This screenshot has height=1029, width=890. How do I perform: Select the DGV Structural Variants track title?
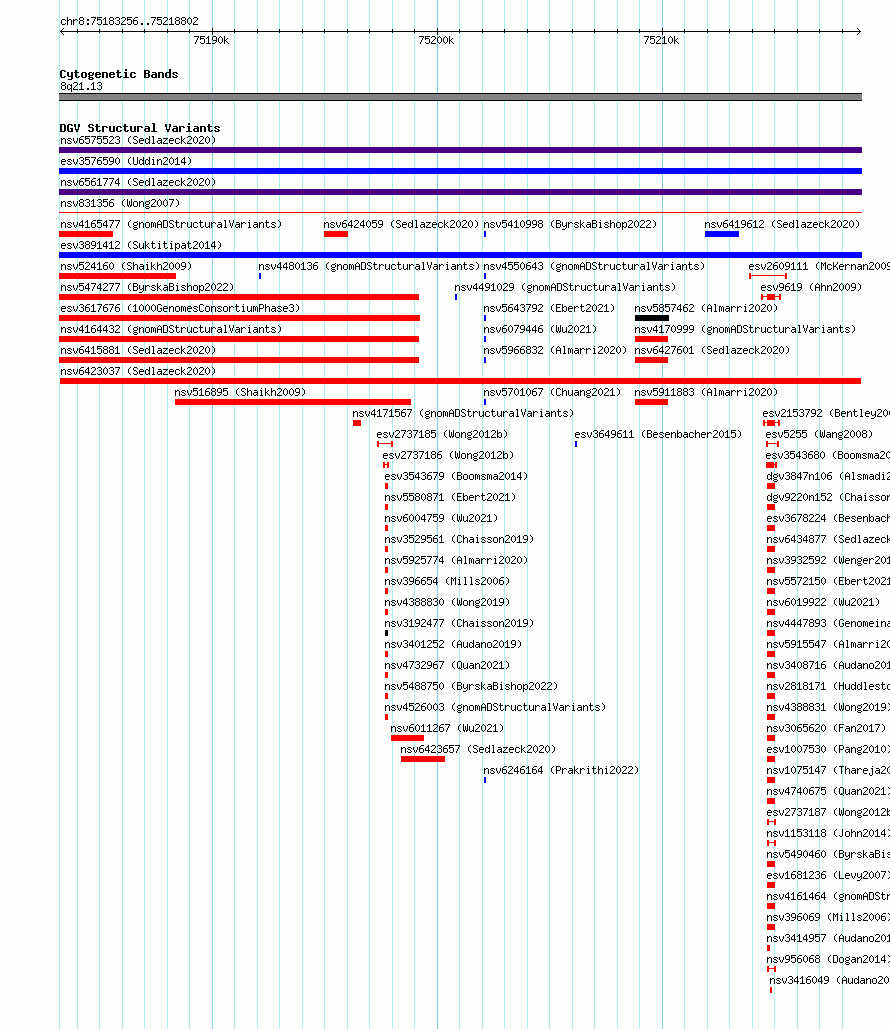[140, 128]
